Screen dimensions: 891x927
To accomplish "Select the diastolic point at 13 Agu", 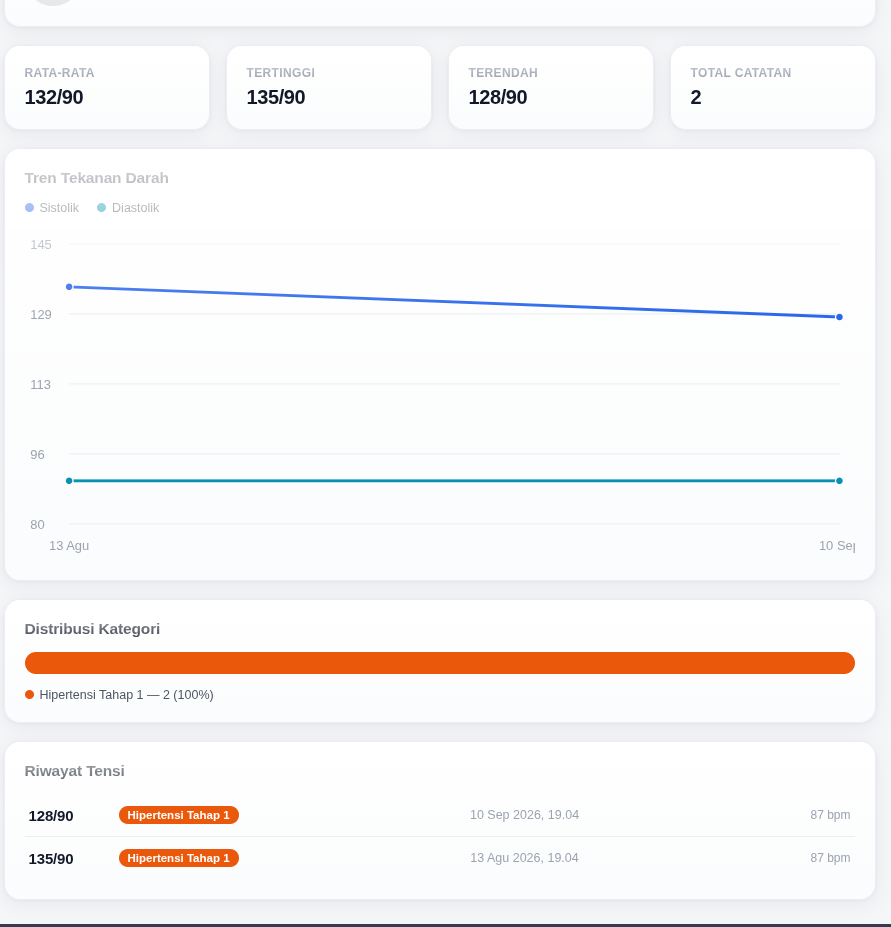I will pyautogui.click(x=69, y=481).
